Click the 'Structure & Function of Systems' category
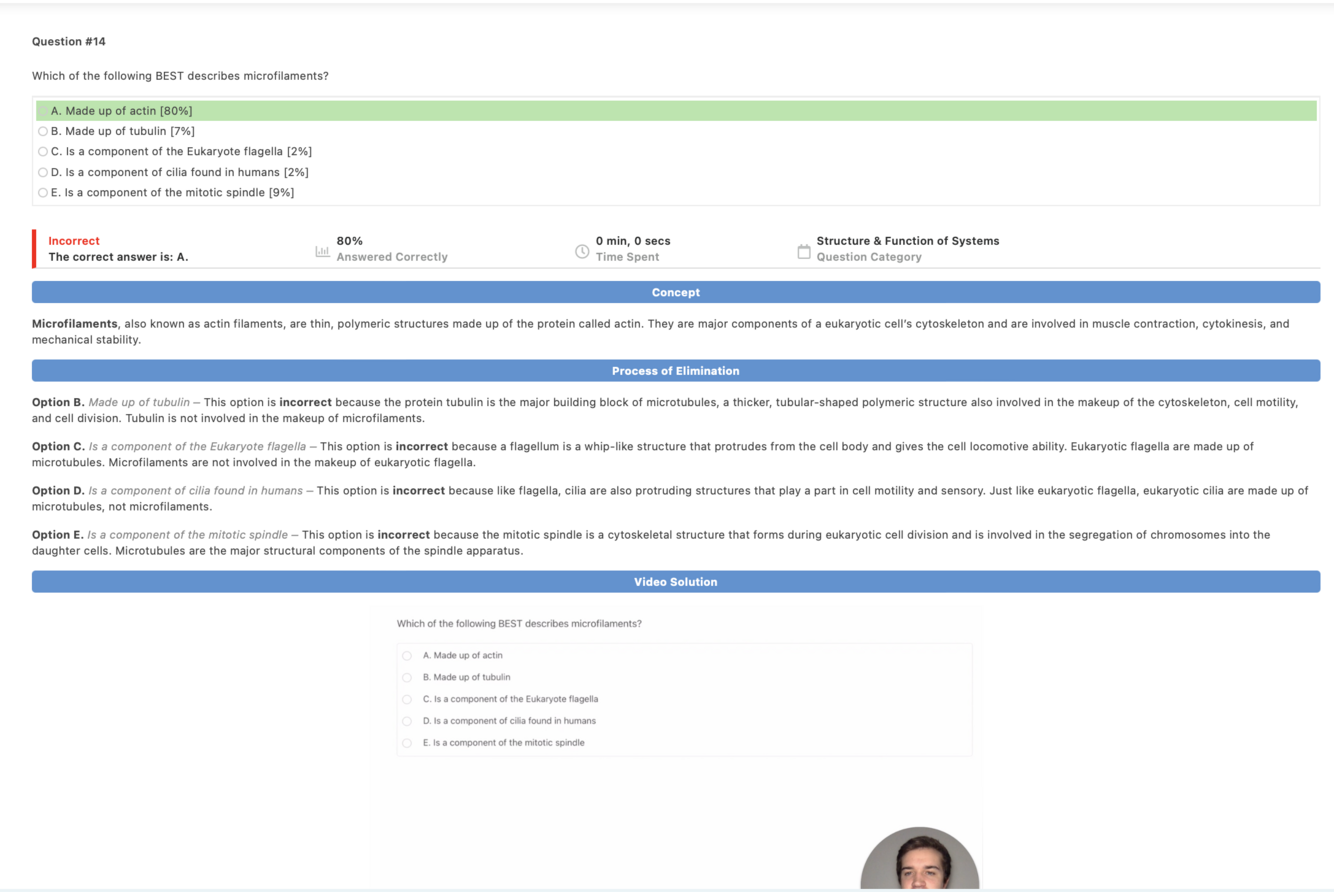 pos(908,241)
